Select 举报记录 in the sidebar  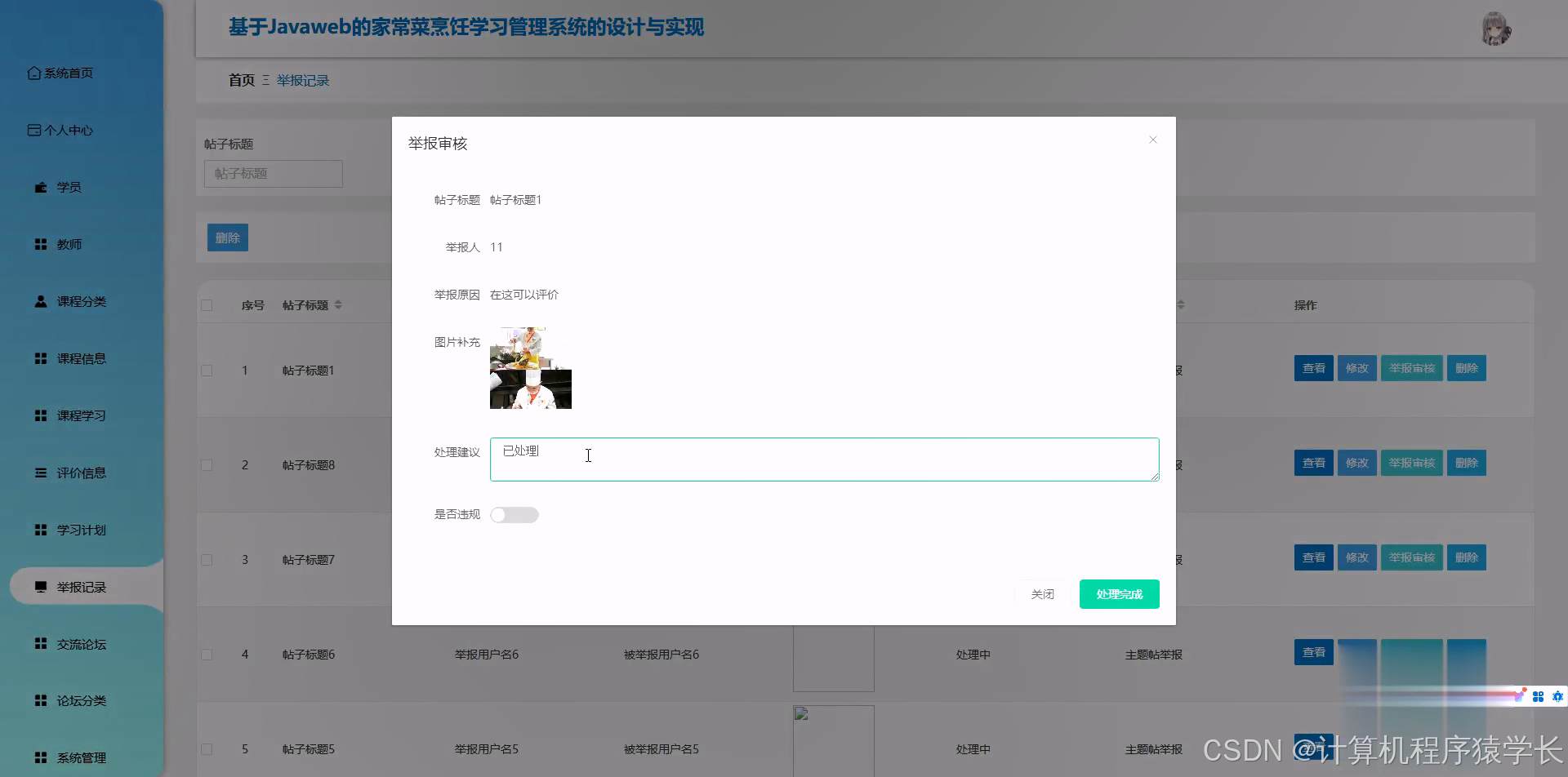82,586
